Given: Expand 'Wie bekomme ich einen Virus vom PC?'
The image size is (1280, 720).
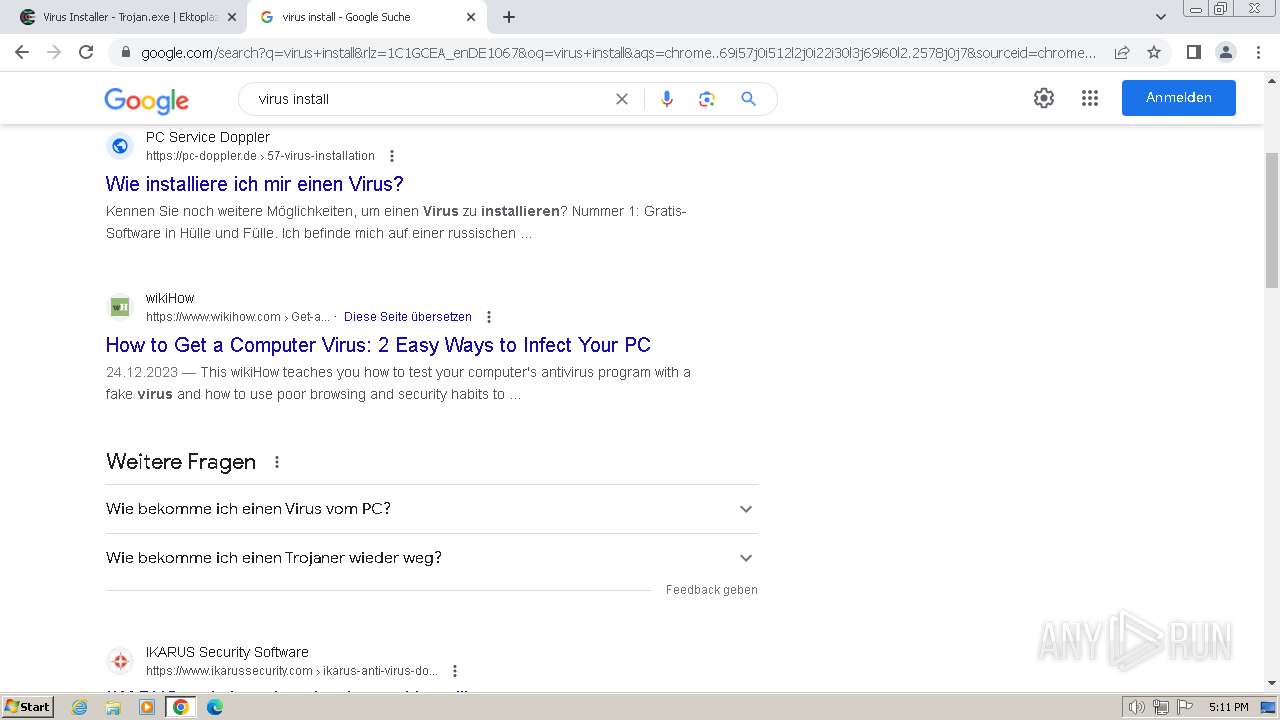Looking at the screenshot, I should click(432, 509).
